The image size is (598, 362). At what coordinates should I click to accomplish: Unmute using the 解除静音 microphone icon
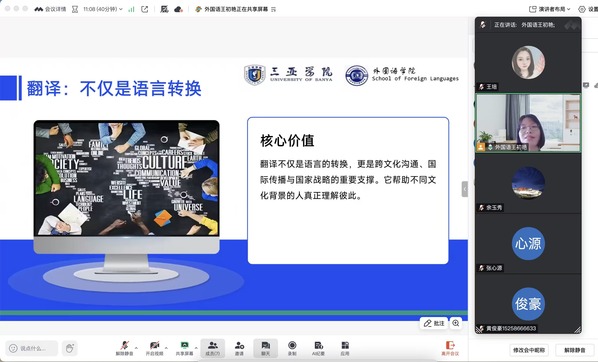(124, 348)
